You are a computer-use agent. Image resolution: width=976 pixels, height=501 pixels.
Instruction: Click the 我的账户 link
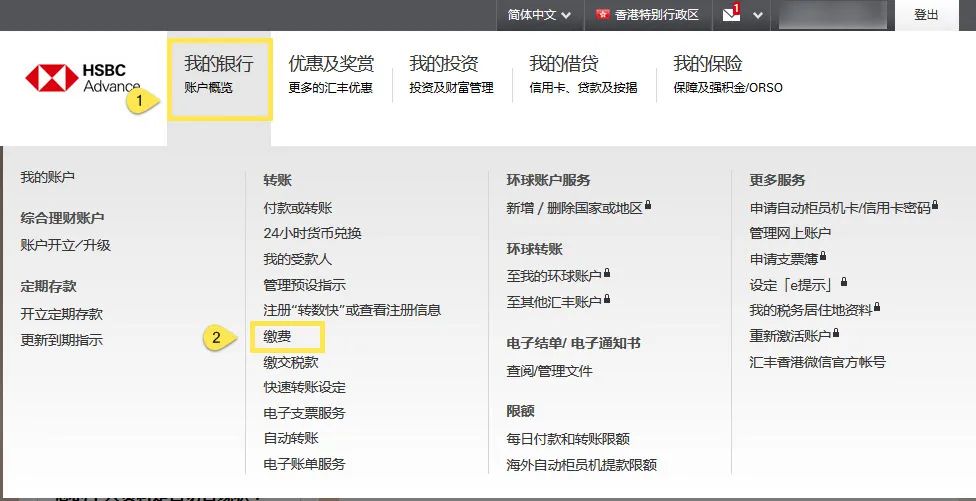(47, 177)
